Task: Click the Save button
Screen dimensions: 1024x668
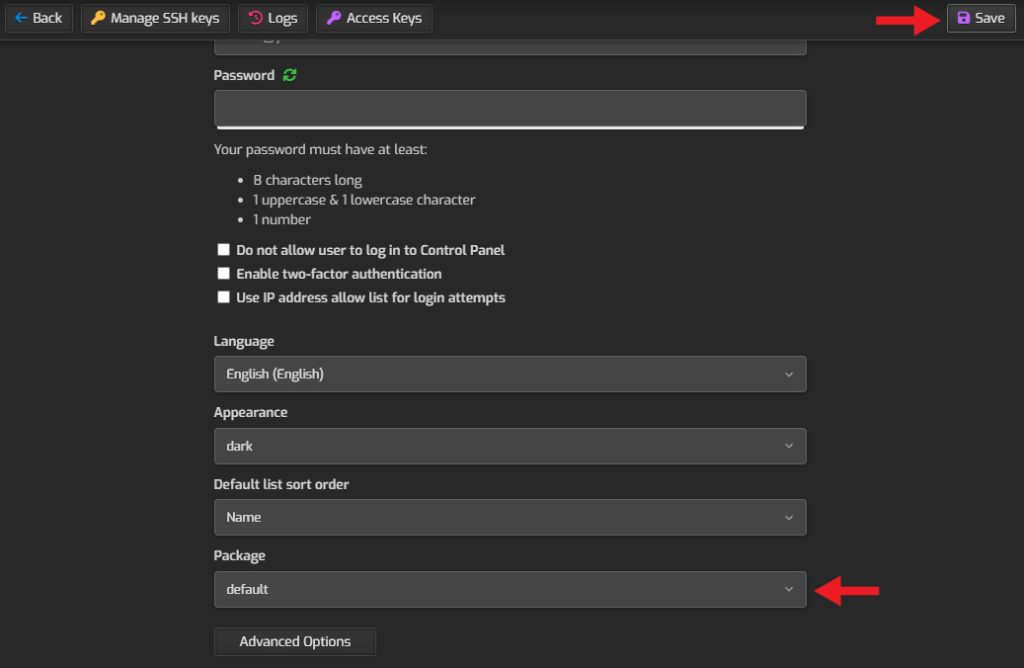Action: 981,17
